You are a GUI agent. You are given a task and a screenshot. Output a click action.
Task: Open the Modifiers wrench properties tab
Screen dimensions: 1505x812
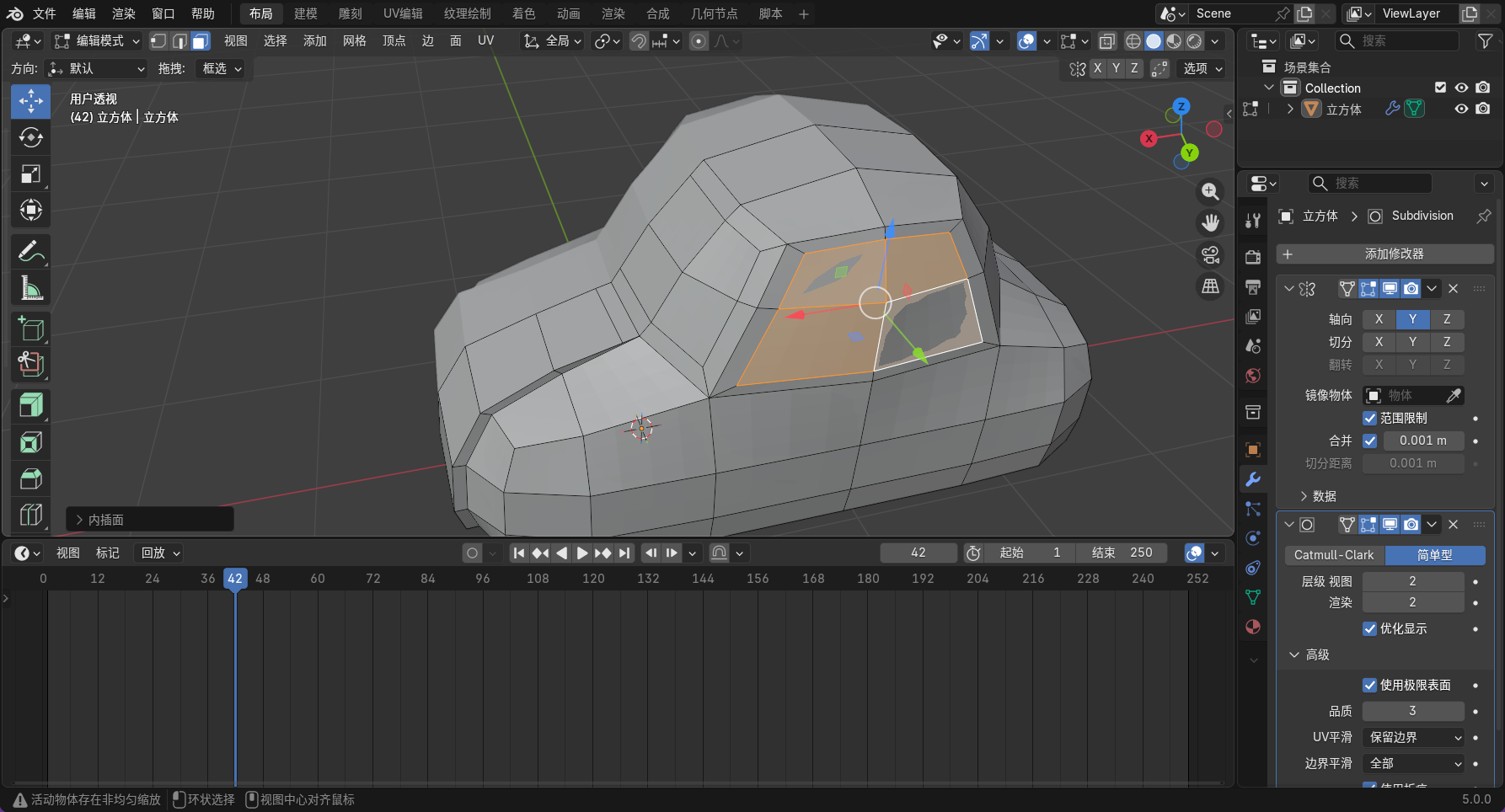click(x=1253, y=479)
